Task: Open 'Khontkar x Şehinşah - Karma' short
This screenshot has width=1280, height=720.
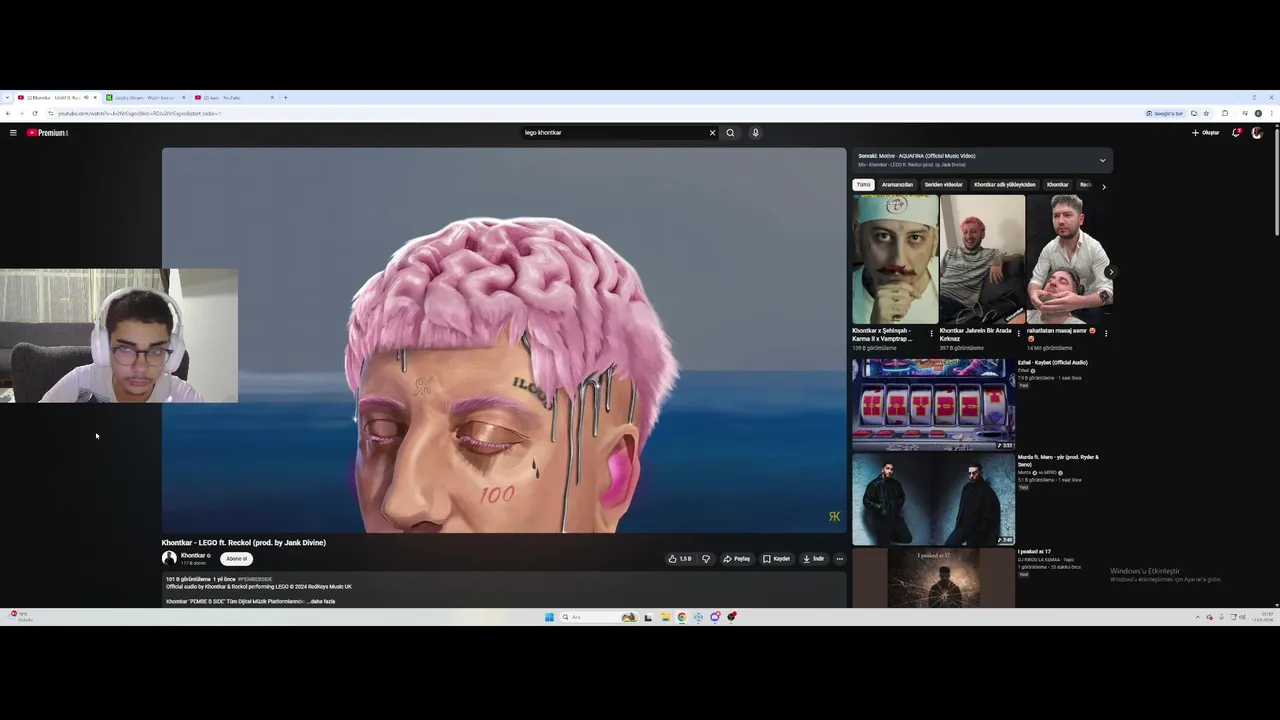Action: pyautogui.click(x=895, y=260)
